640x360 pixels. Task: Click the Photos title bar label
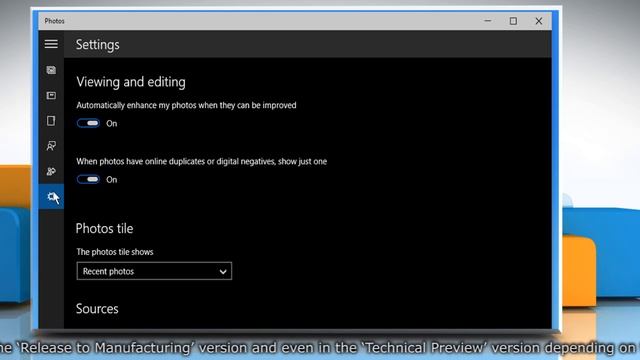[x=54, y=21]
